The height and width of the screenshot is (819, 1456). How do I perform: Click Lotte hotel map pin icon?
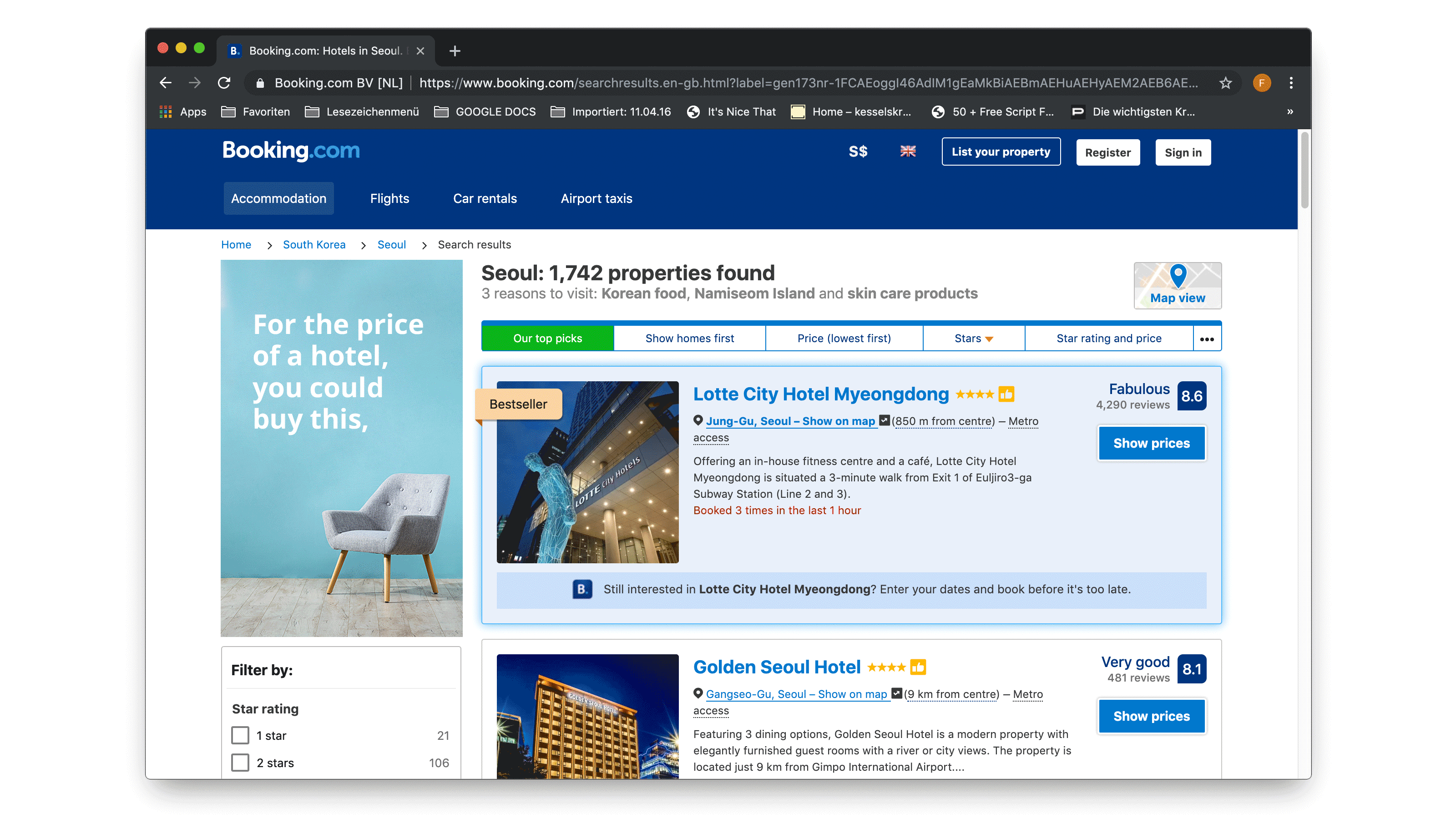(698, 420)
